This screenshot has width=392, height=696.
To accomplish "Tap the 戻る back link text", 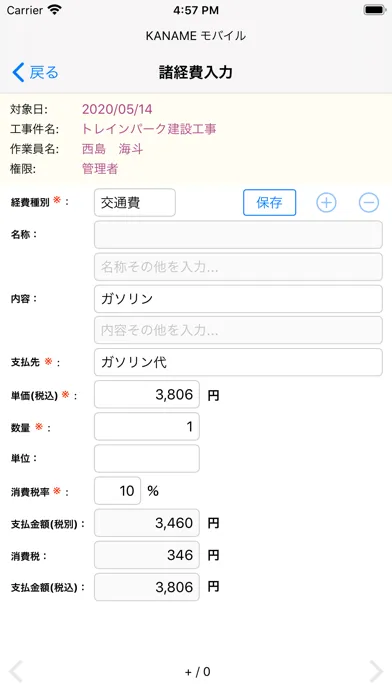I will (x=44, y=72).
